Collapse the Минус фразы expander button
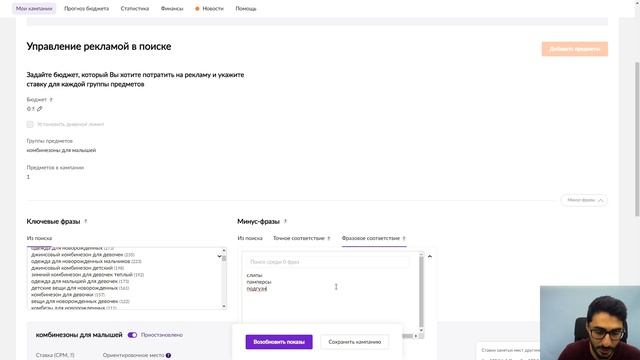 584,200
